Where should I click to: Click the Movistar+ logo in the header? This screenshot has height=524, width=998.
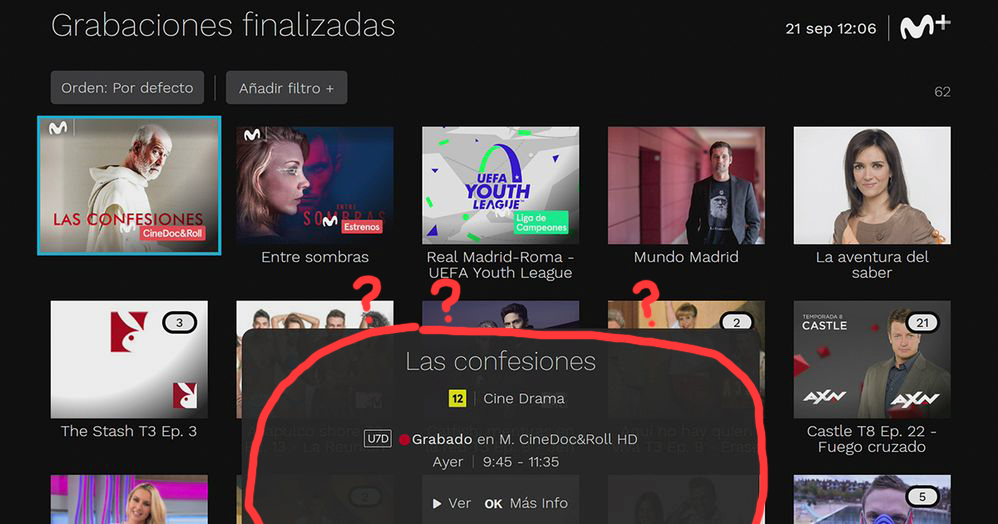click(925, 27)
